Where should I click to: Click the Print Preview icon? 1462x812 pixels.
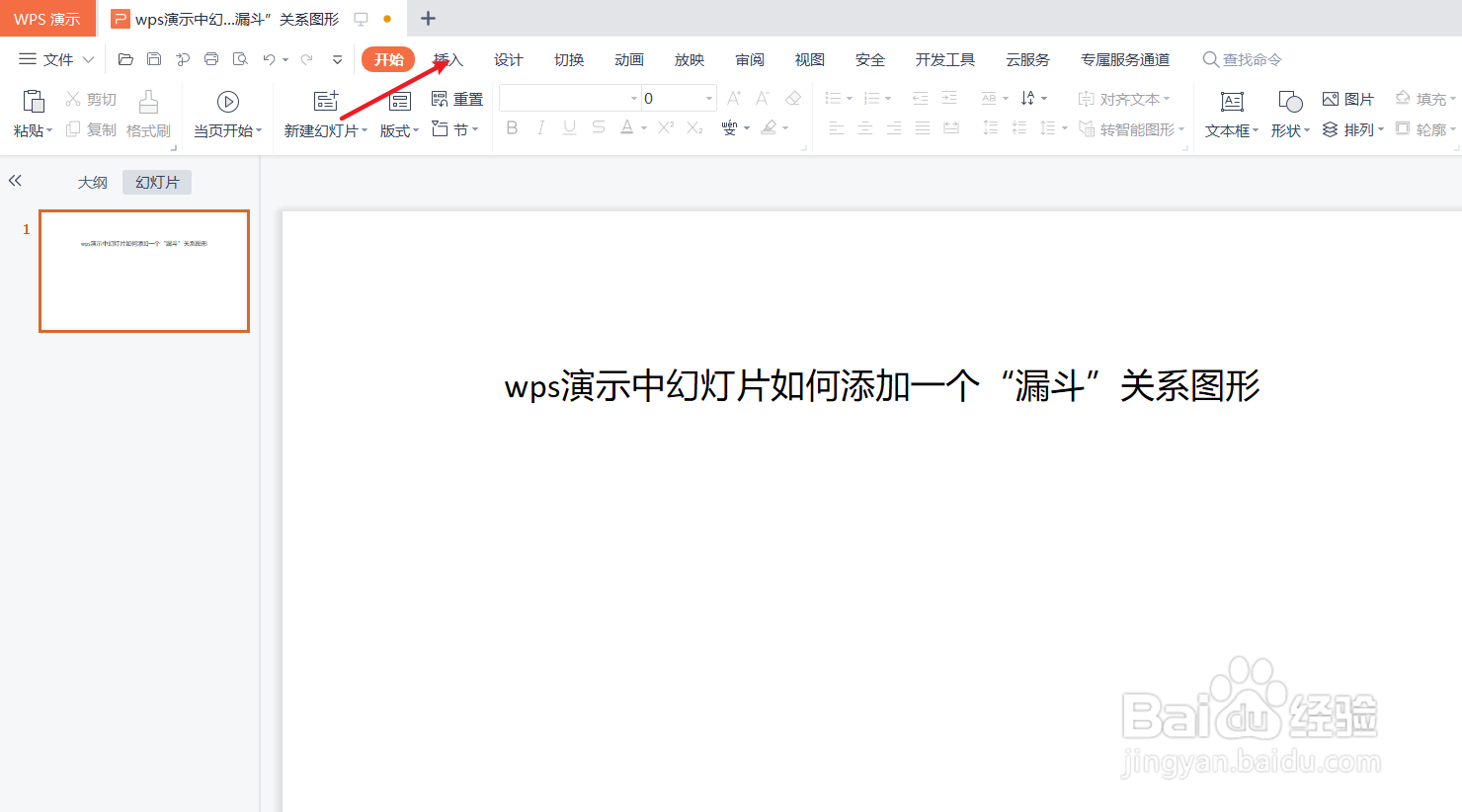(x=240, y=59)
